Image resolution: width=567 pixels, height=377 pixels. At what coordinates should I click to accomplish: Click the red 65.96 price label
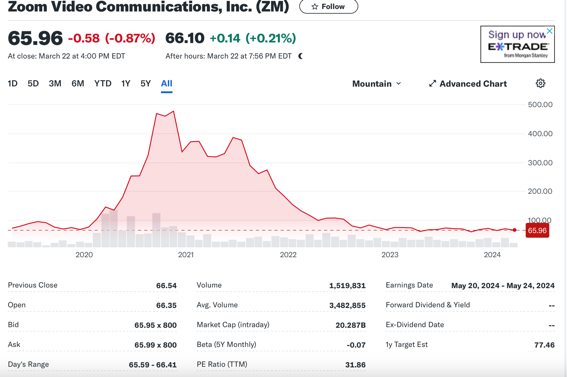click(537, 231)
